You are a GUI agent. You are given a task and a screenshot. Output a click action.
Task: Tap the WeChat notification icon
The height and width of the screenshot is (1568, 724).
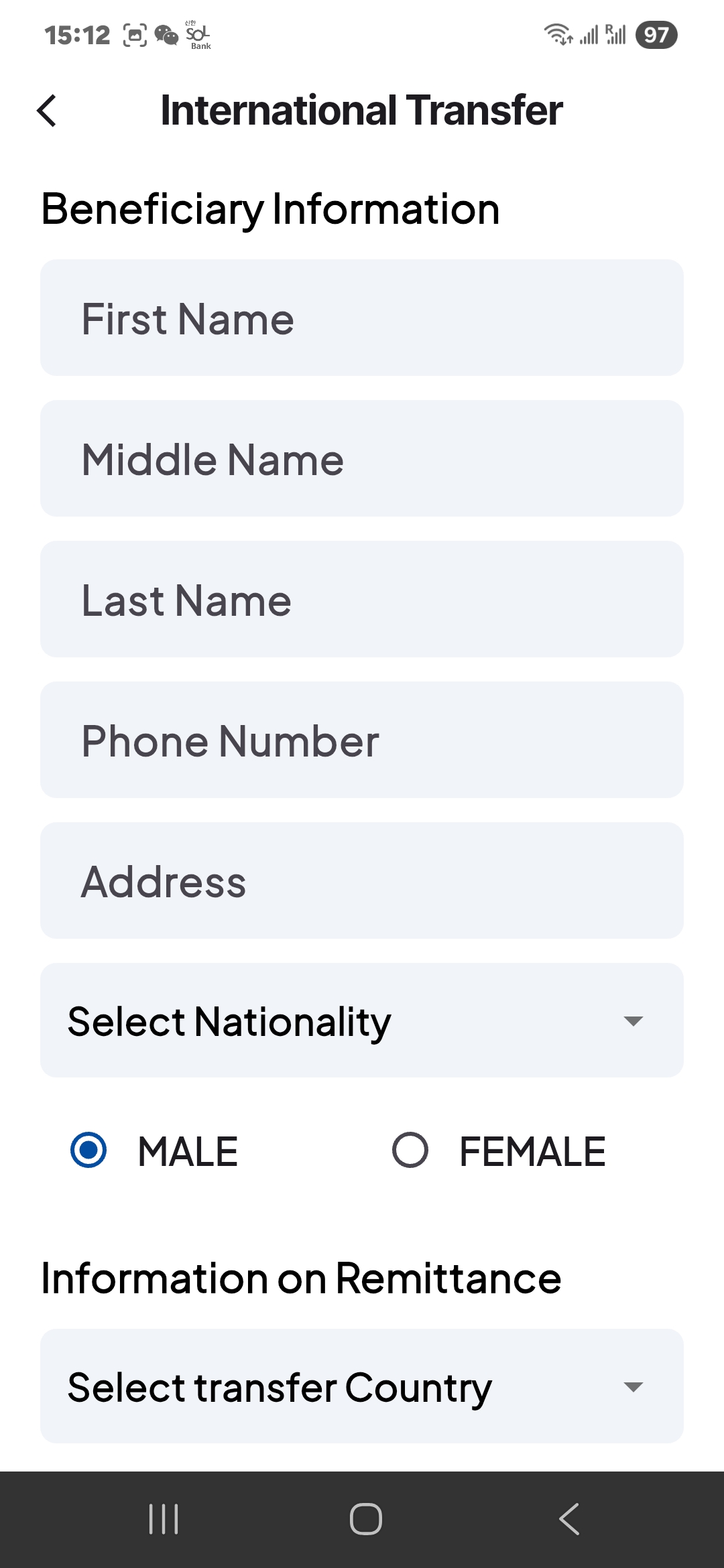coord(166,35)
